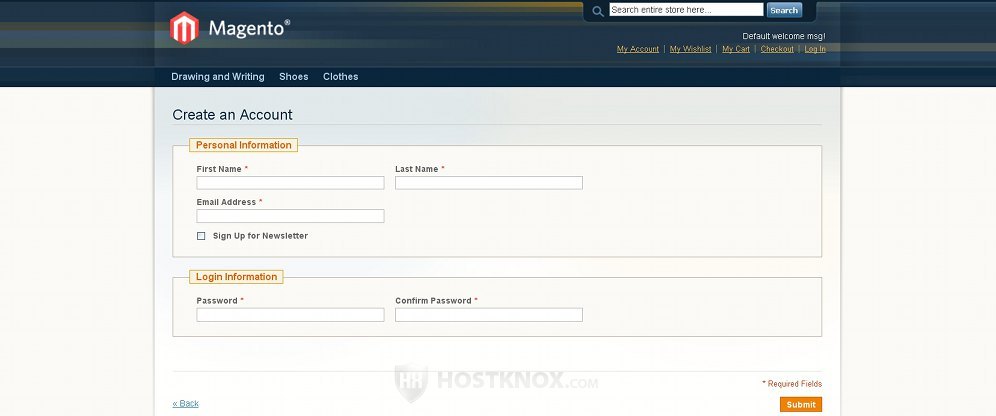
Task: Tick the Sign Up for Newsletter checkbox
Action: [x=201, y=236]
